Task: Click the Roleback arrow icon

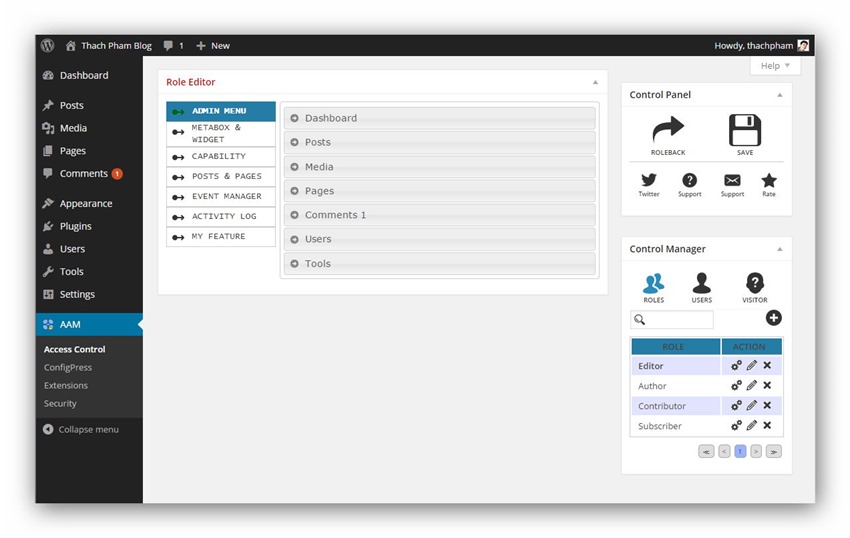Action: click(668, 130)
